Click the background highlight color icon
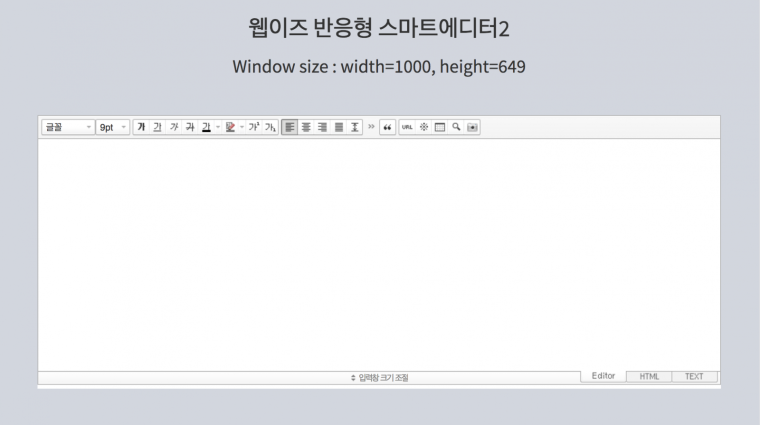 click(x=230, y=127)
